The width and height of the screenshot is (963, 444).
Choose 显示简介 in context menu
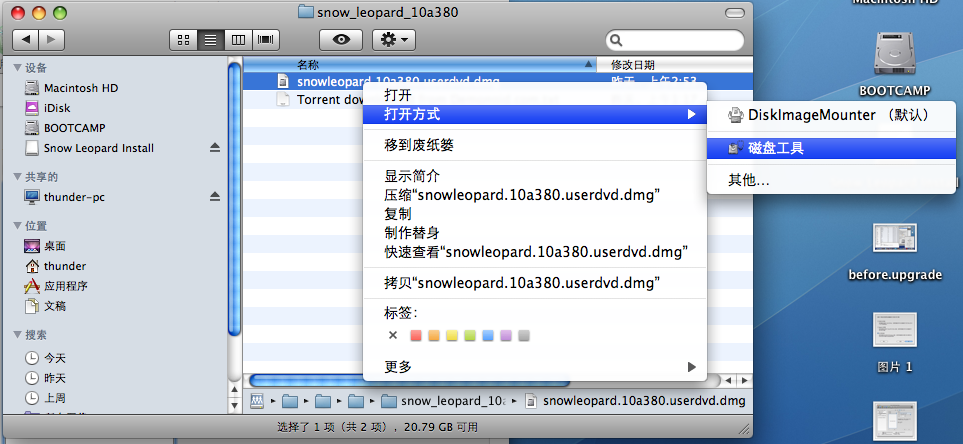(x=534, y=176)
